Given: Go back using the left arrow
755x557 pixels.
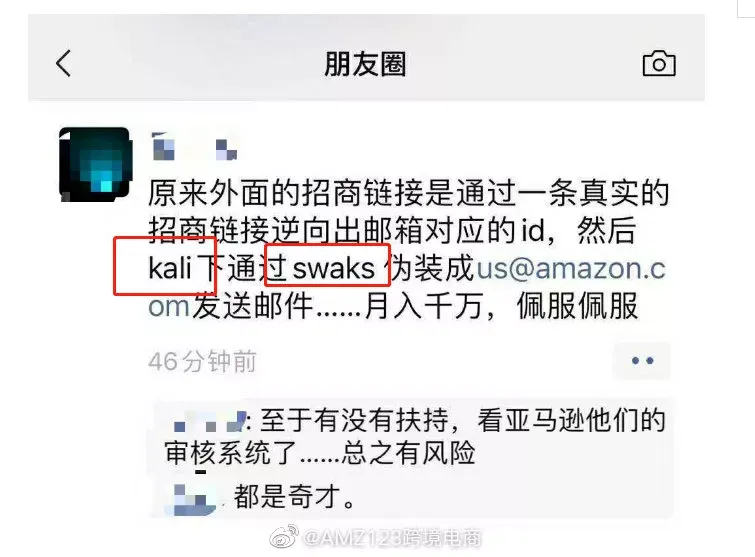Looking at the screenshot, I should pos(64,63).
